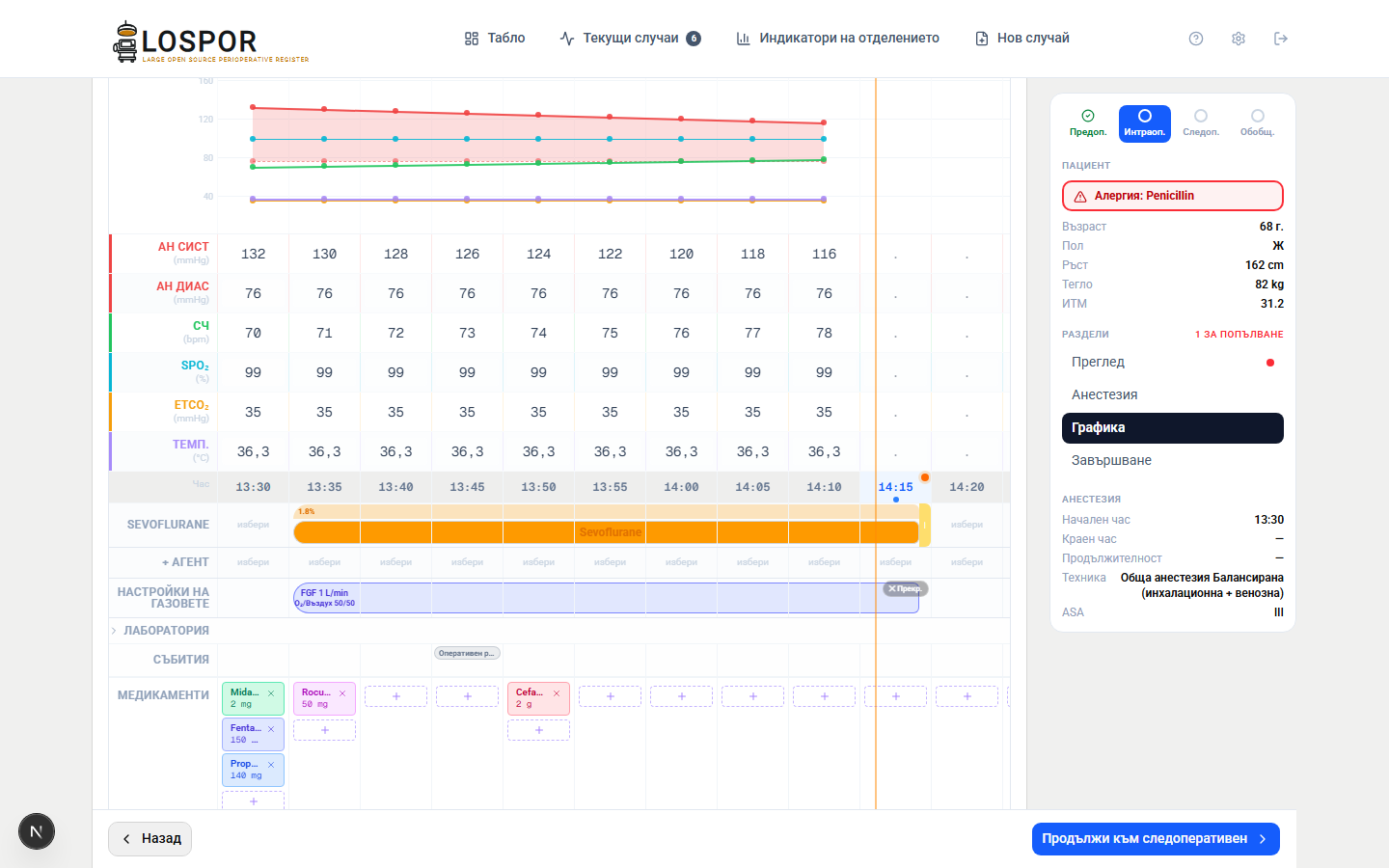This screenshot has height=868, width=1389.
Task: Click the Назад button
Action: [x=150, y=839]
